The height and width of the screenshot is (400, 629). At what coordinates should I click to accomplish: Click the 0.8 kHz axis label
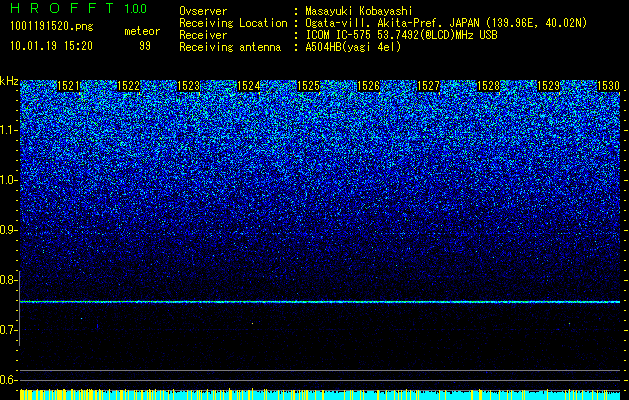pos(9,280)
